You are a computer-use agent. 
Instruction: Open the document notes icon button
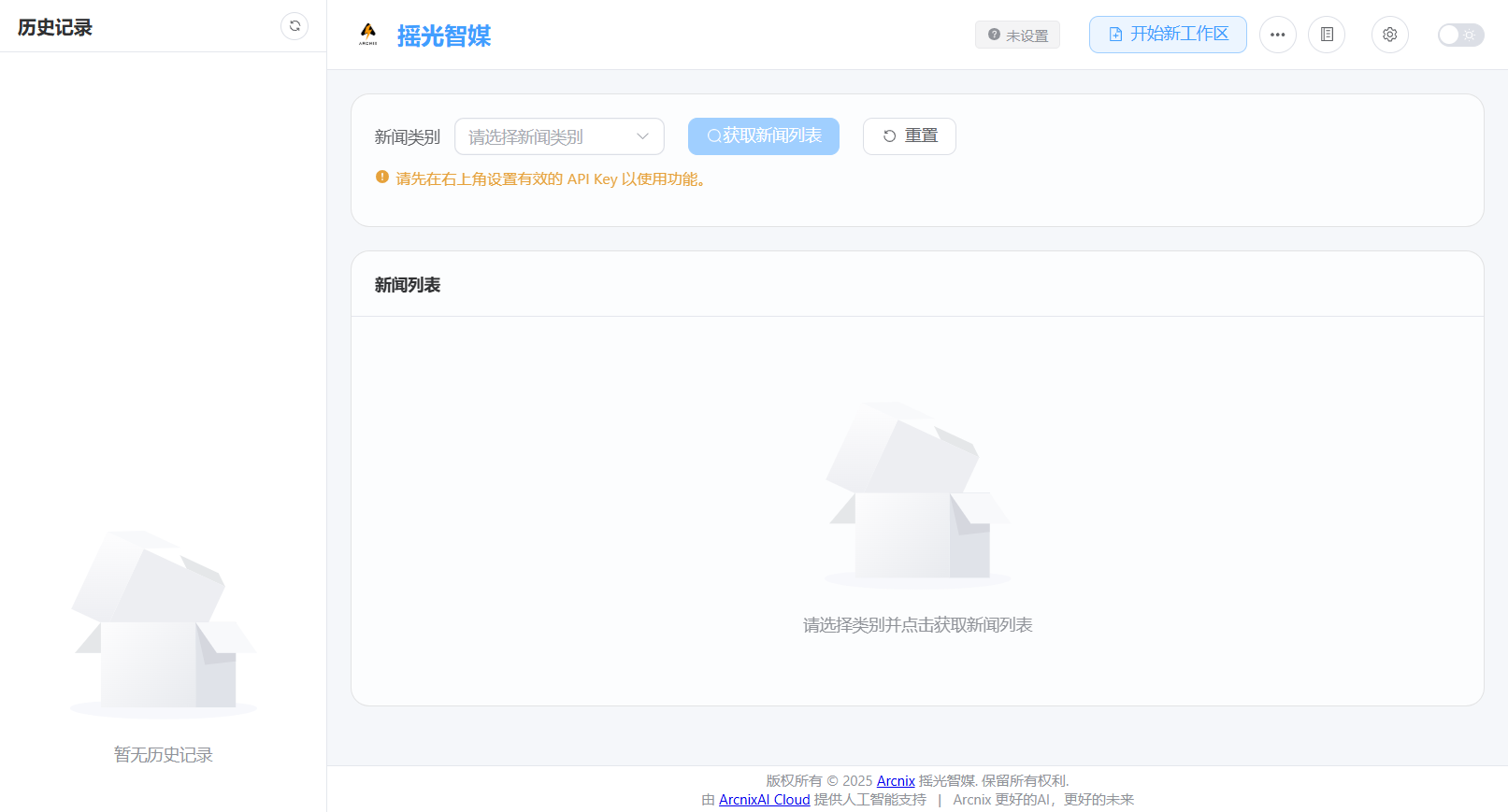tap(1326, 35)
